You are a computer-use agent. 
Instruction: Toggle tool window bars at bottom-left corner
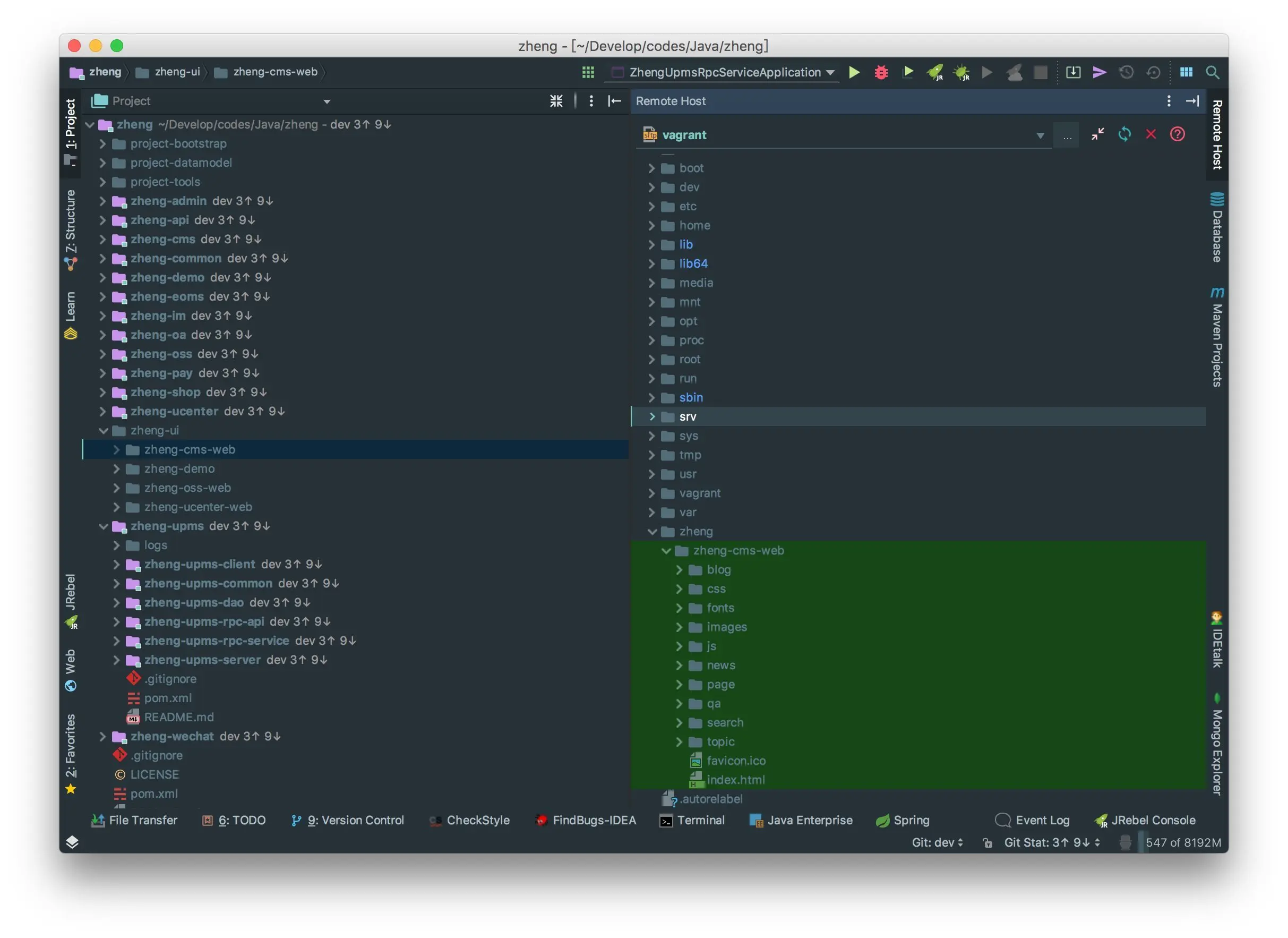coord(72,842)
